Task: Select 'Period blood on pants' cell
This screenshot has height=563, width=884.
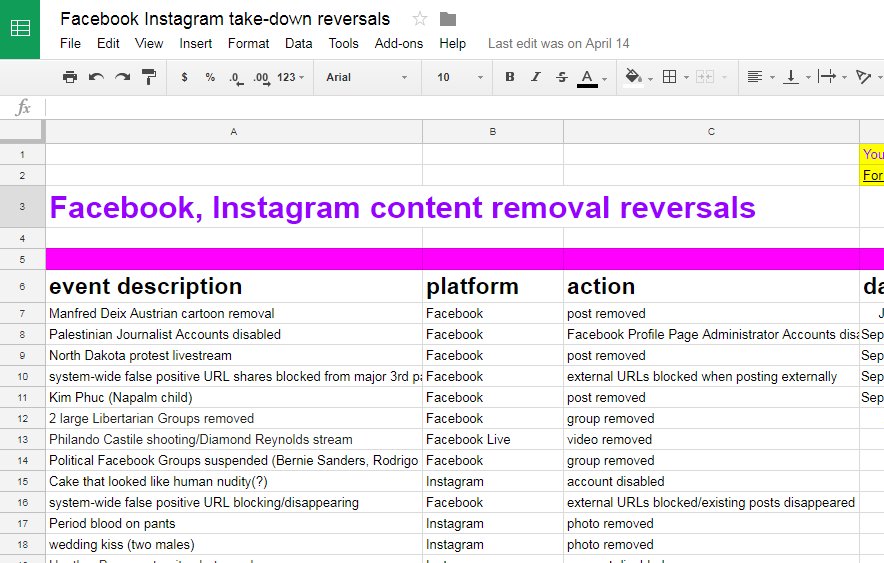Action: 234,524
